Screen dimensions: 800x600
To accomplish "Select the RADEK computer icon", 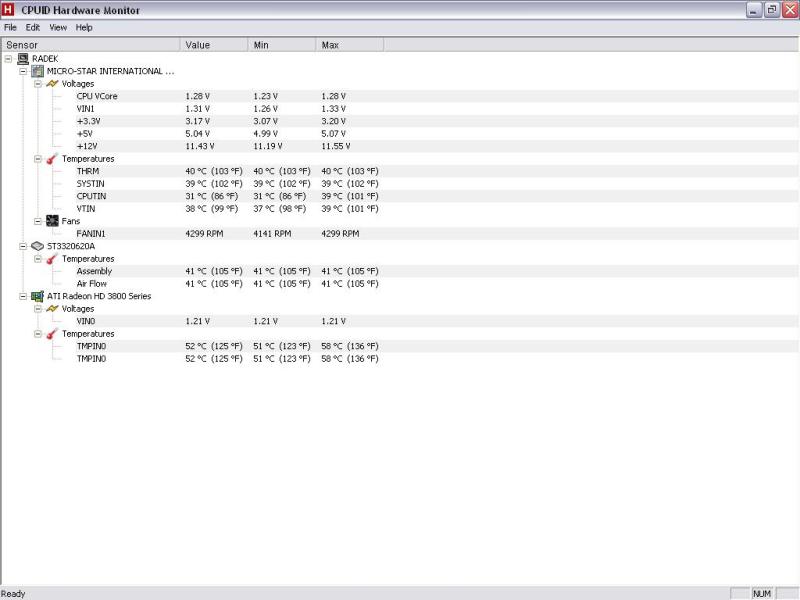I will pyautogui.click(x=23, y=59).
